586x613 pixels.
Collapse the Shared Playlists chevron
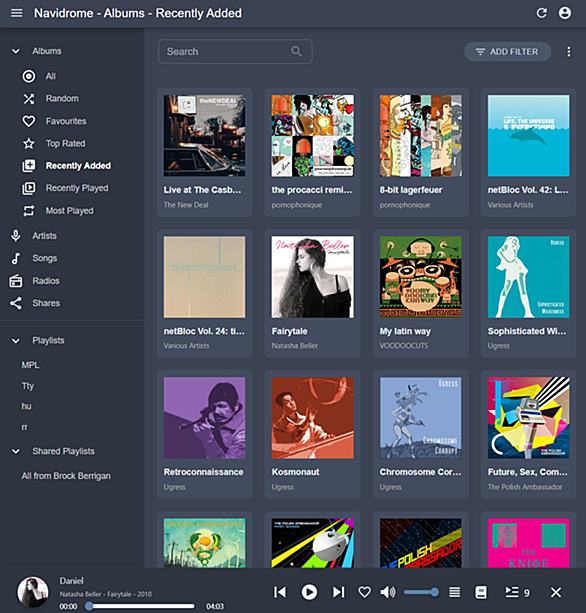point(16,452)
